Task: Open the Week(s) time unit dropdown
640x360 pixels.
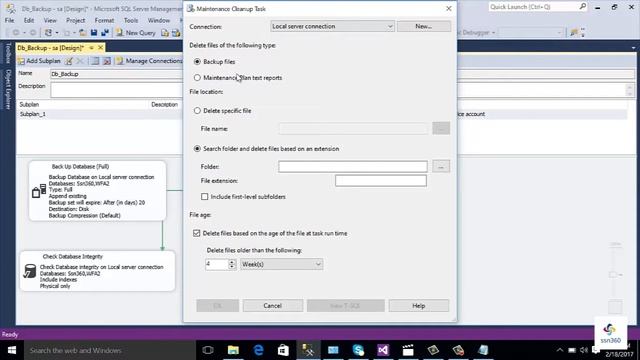Action: (x=282, y=264)
